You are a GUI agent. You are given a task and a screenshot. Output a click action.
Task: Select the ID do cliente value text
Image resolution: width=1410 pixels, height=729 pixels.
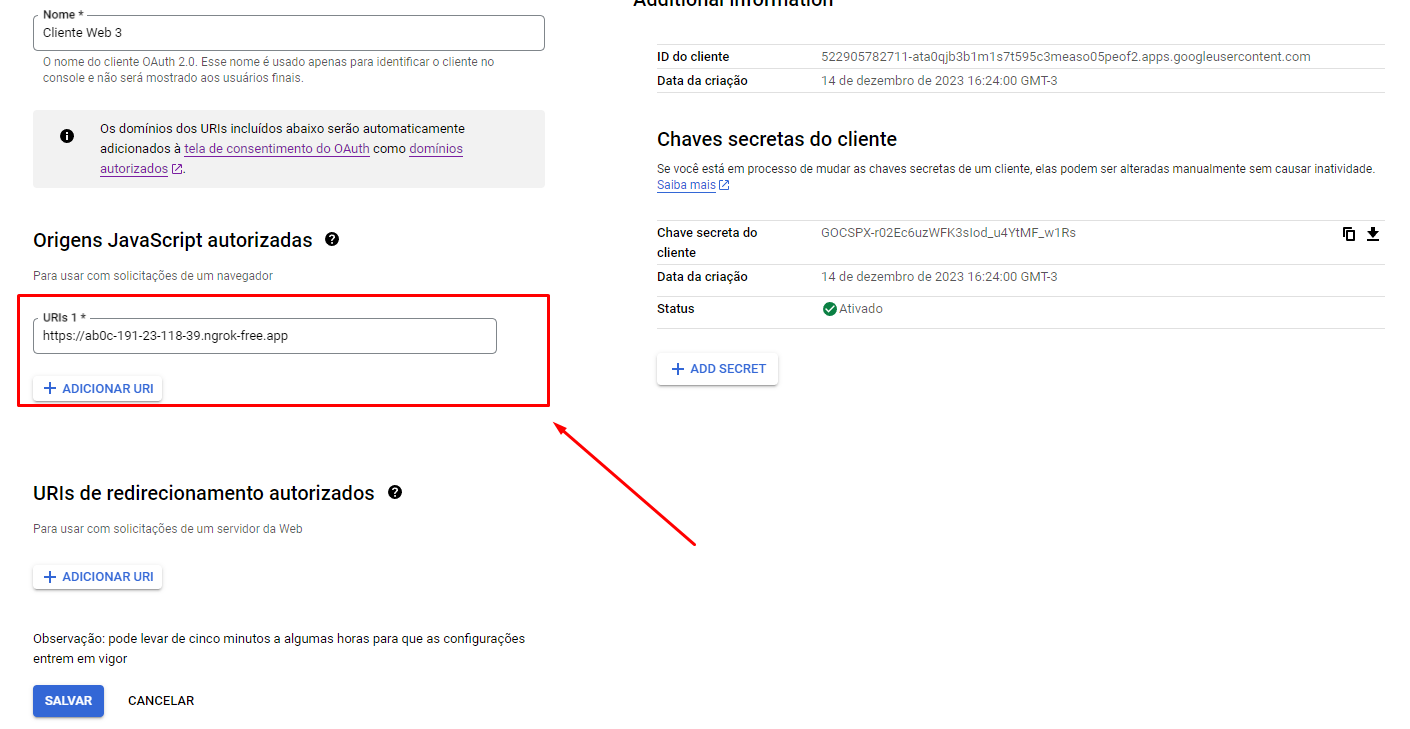[1066, 56]
